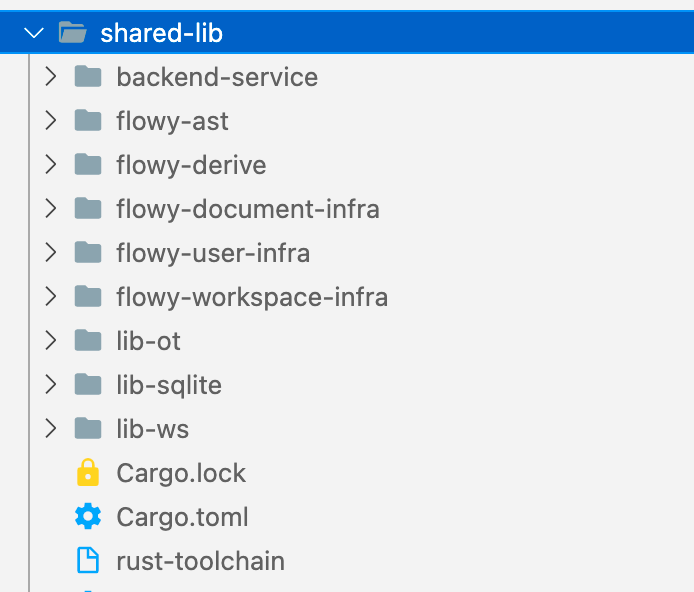Click the lib-sqlite folder icon
This screenshot has height=592, width=694.
click(88, 384)
